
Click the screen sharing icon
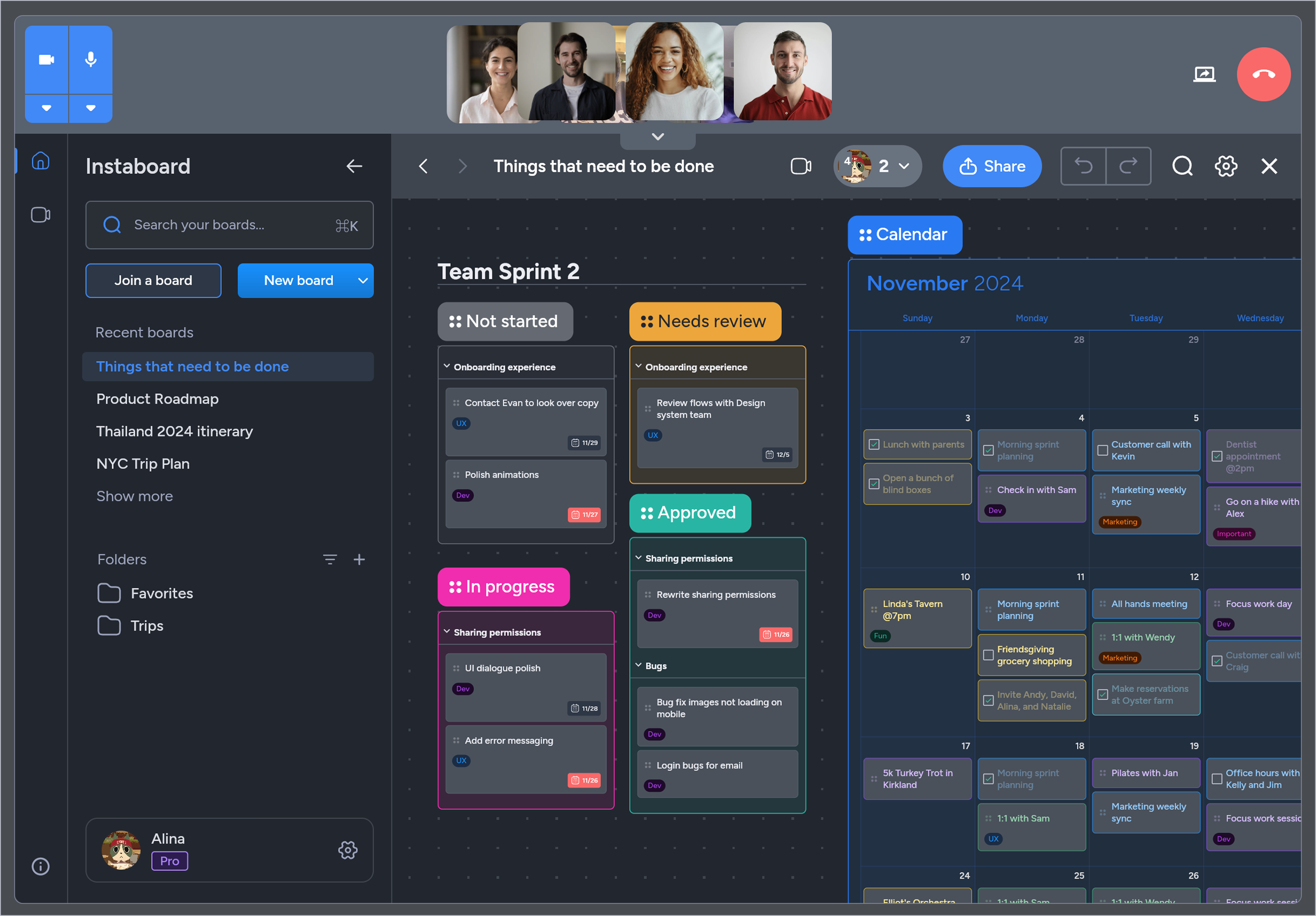tap(1204, 74)
